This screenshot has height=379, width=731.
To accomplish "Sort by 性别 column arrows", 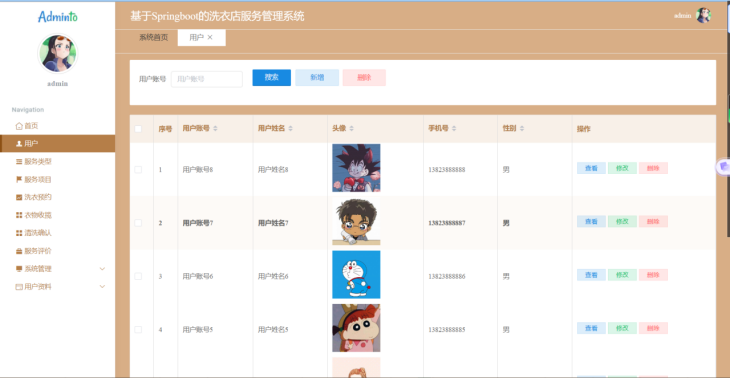I will (x=522, y=128).
